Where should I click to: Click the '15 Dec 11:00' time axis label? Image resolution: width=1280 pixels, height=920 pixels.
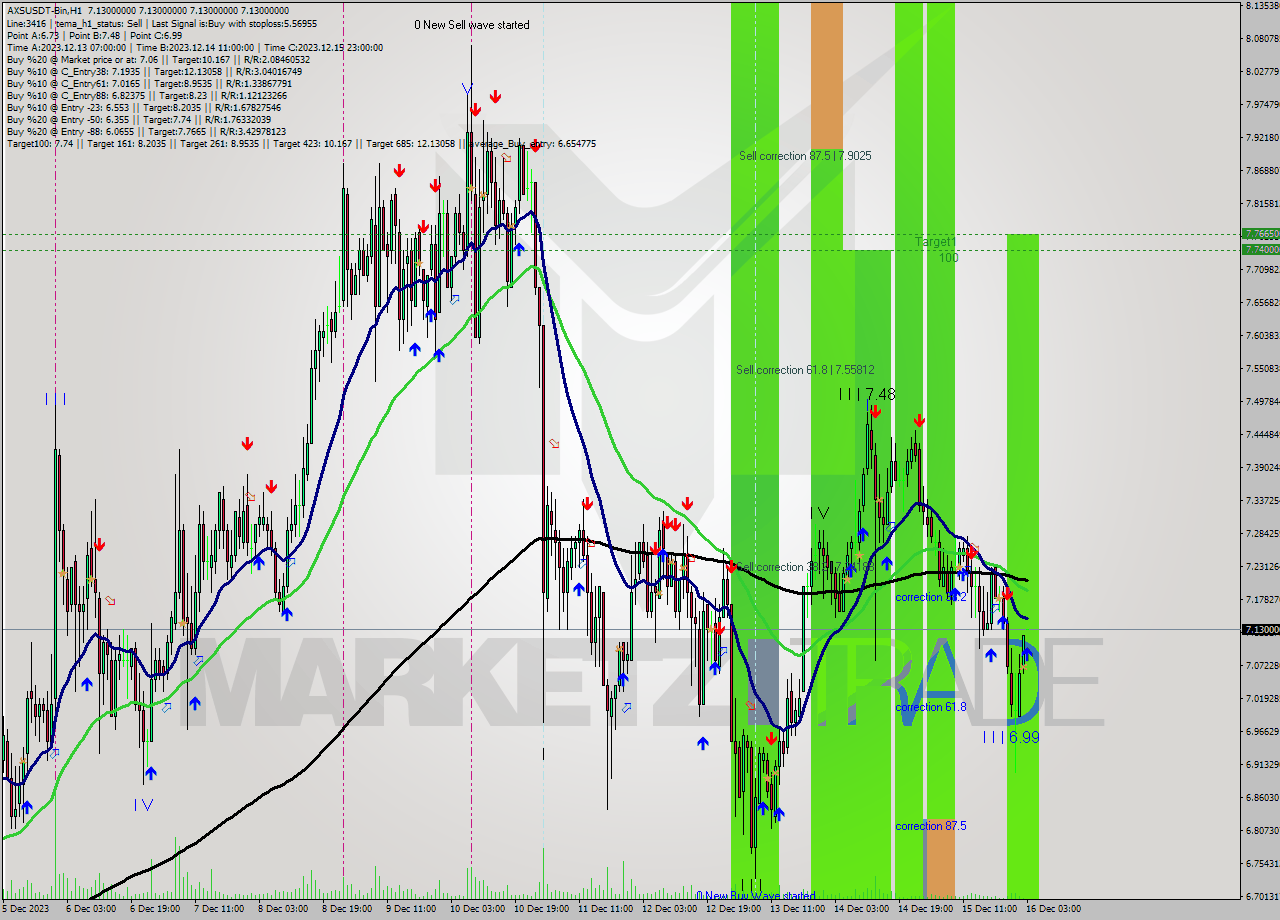click(990, 909)
